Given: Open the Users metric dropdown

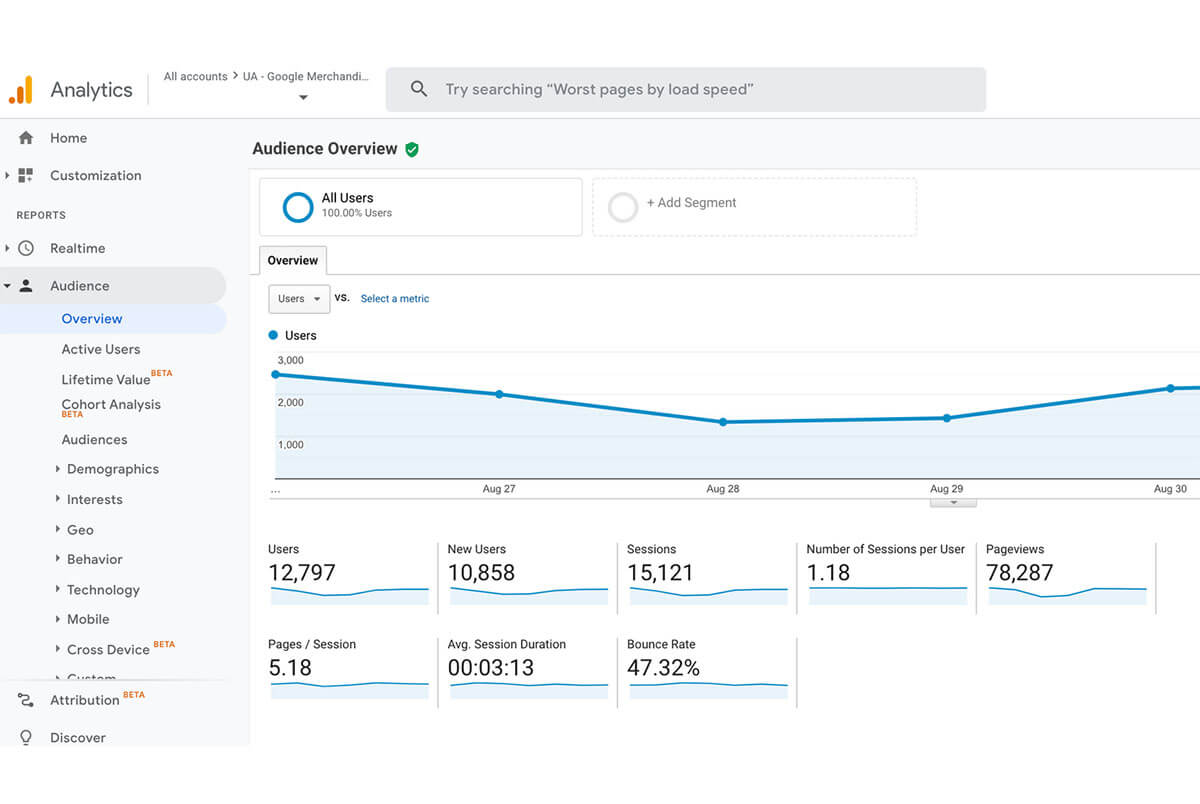Looking at the screenshot, I should click(298, 298).
